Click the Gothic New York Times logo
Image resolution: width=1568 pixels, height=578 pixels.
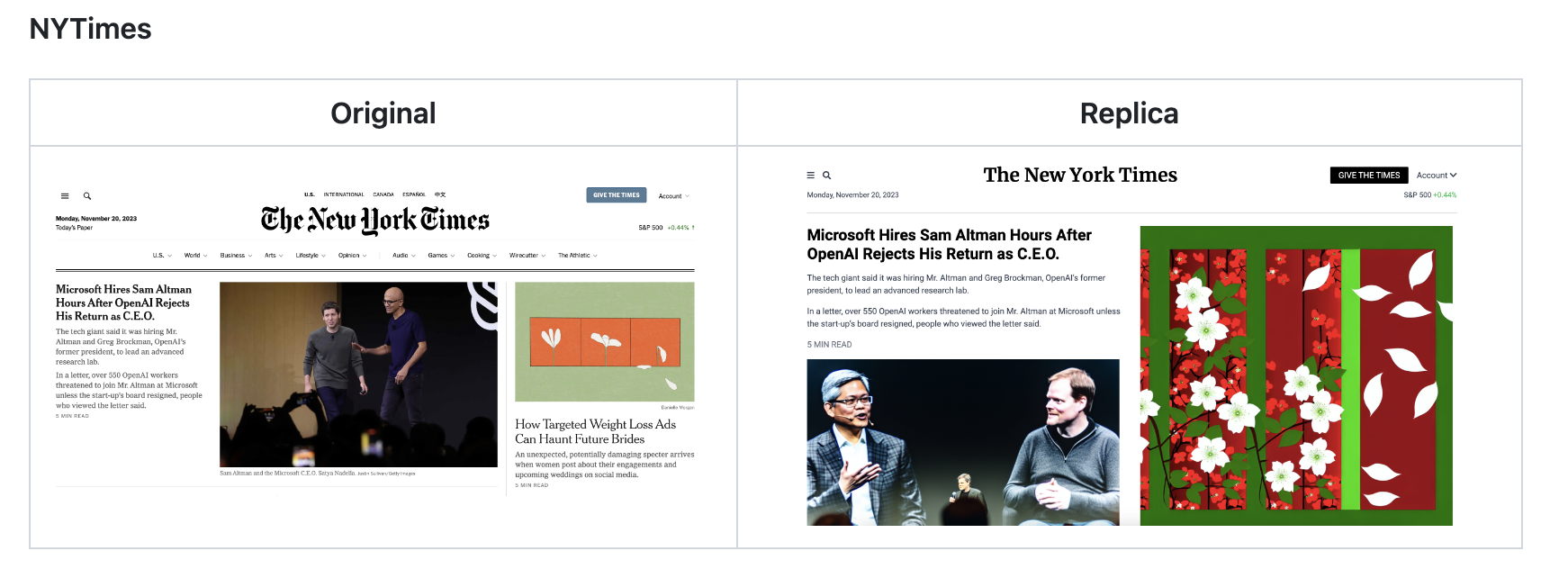click(374, 221)
